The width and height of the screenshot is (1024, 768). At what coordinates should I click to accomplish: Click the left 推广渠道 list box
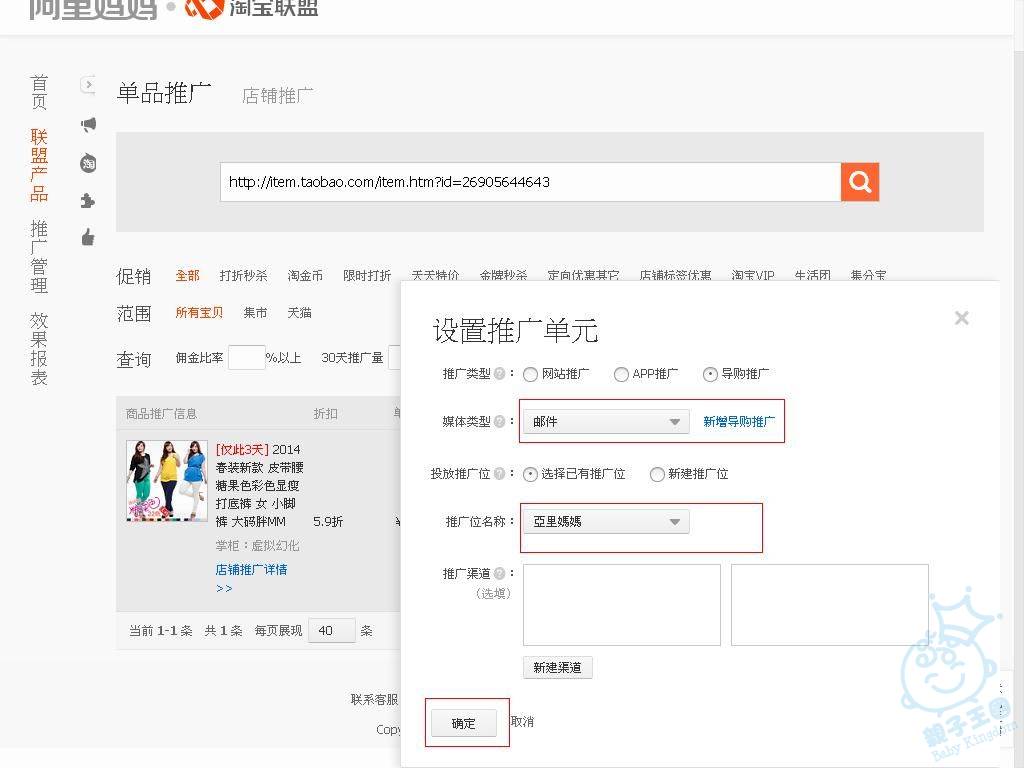click(x=622, y=605)
